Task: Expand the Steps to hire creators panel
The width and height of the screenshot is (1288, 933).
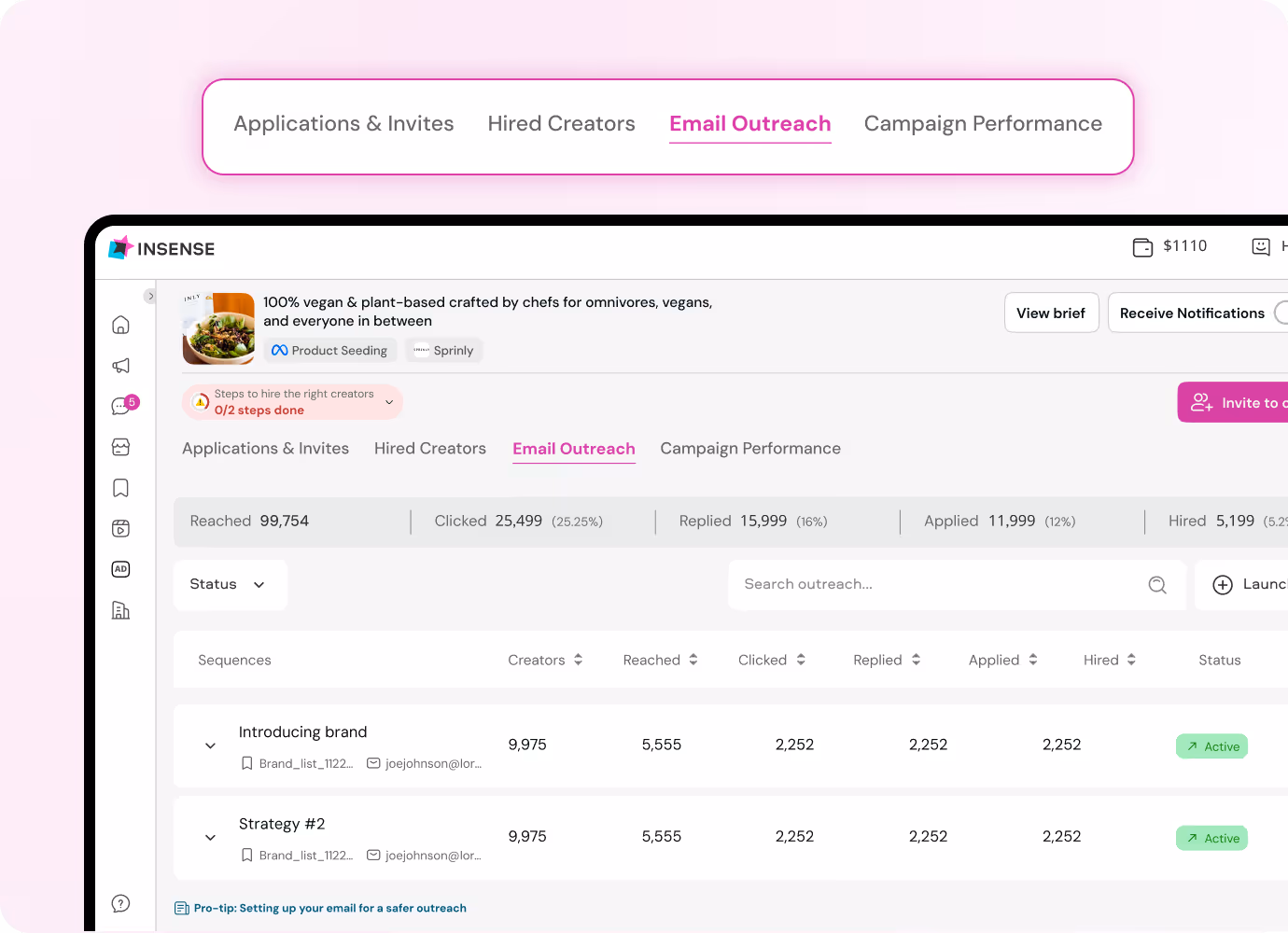Action: click(389, 401)
